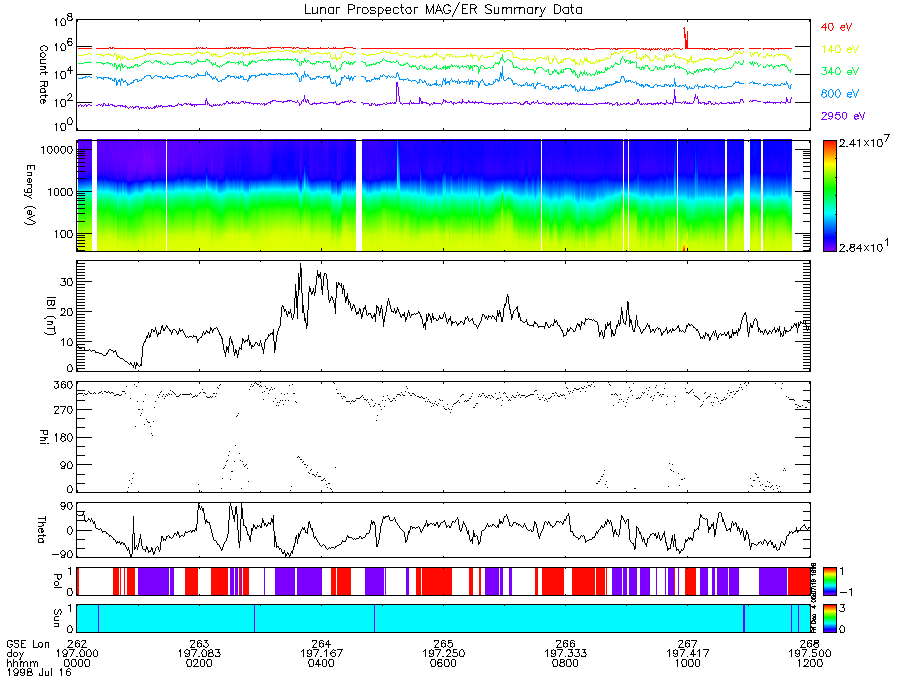Screen dimensions: 900x700
Task: Click the '0800' time tick label
Action: pos(565,663)
